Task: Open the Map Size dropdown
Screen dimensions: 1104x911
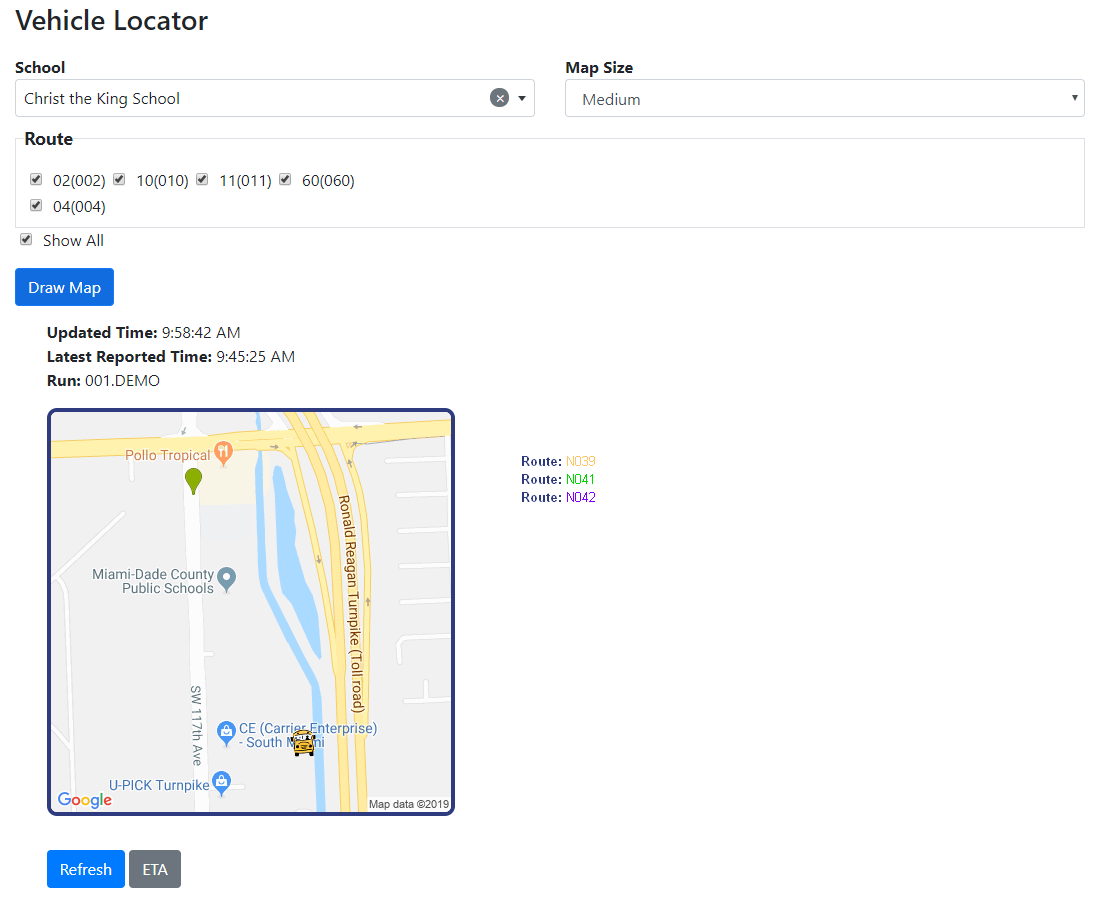Action: click(x=824, y=99)
